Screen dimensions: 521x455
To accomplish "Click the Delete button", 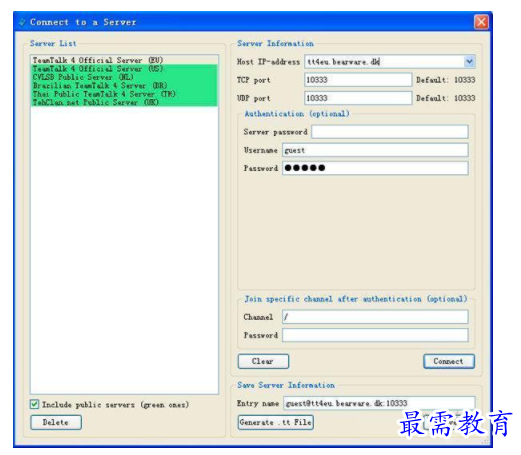I will (x=56, y=422).
